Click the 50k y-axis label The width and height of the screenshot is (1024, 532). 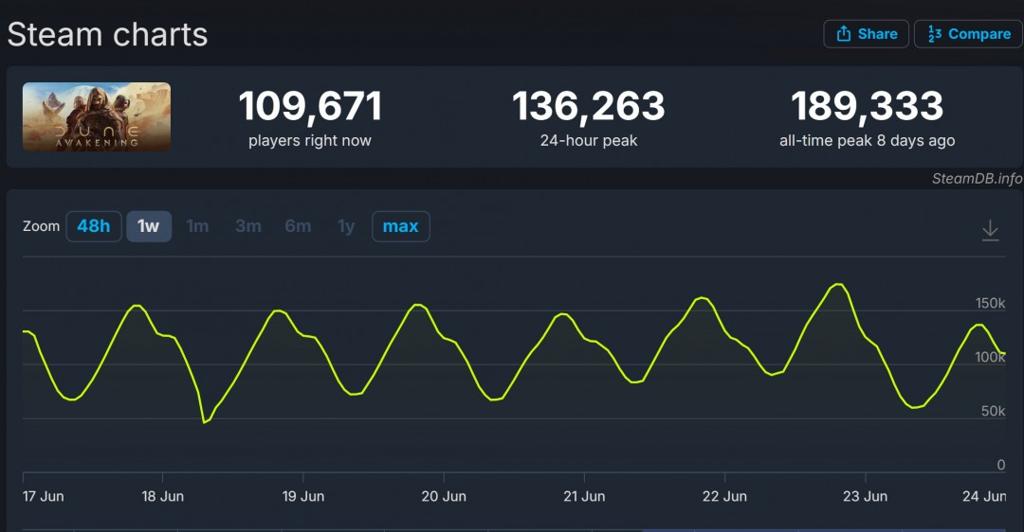993,411
